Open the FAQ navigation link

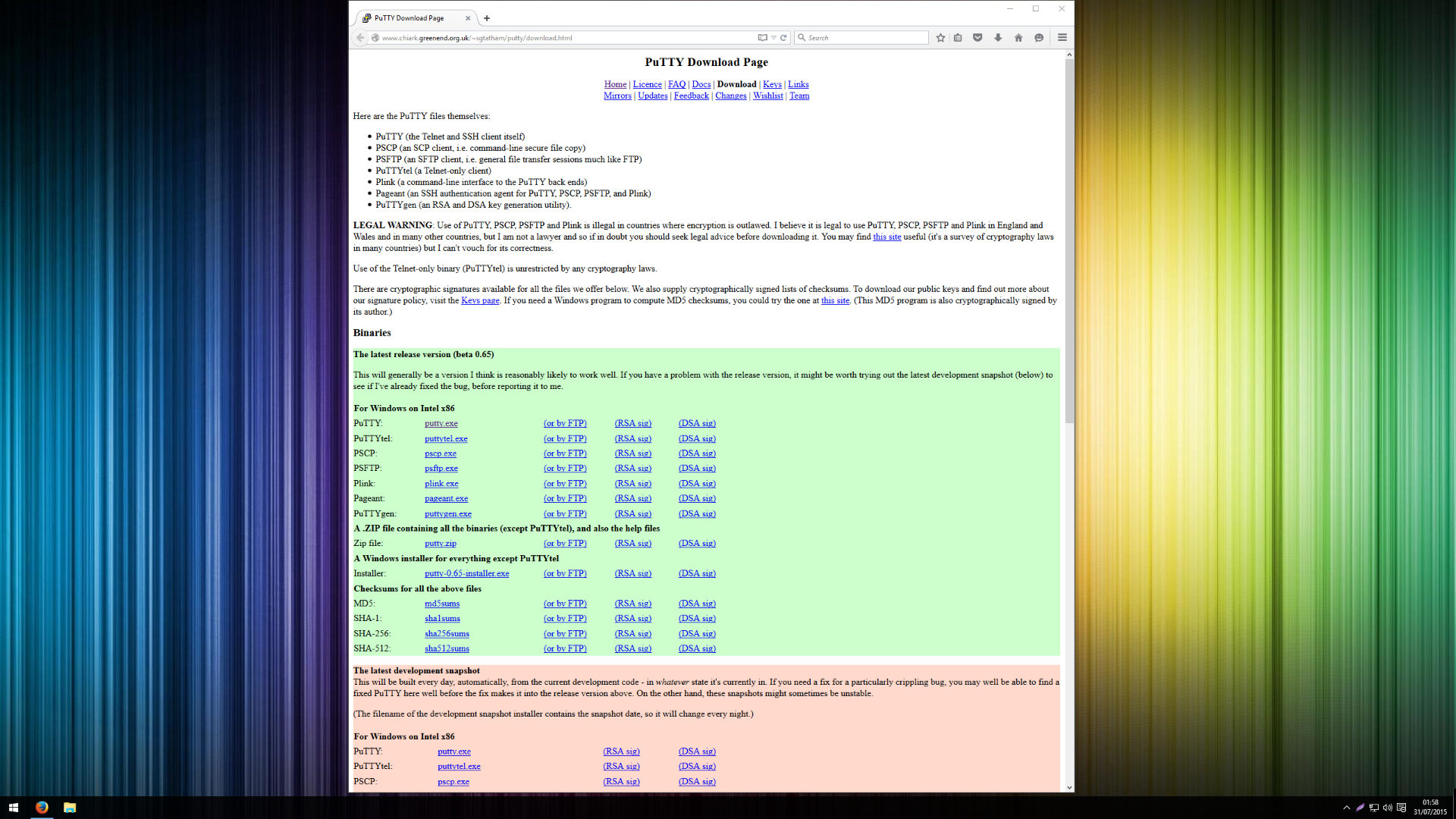[676, 84]
